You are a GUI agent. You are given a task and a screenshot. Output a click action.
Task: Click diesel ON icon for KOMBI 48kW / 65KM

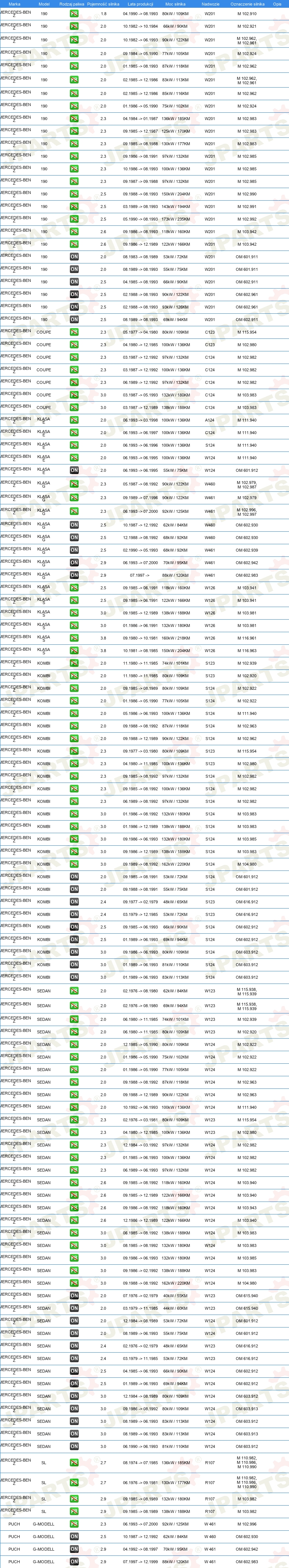tap(74, 902)
